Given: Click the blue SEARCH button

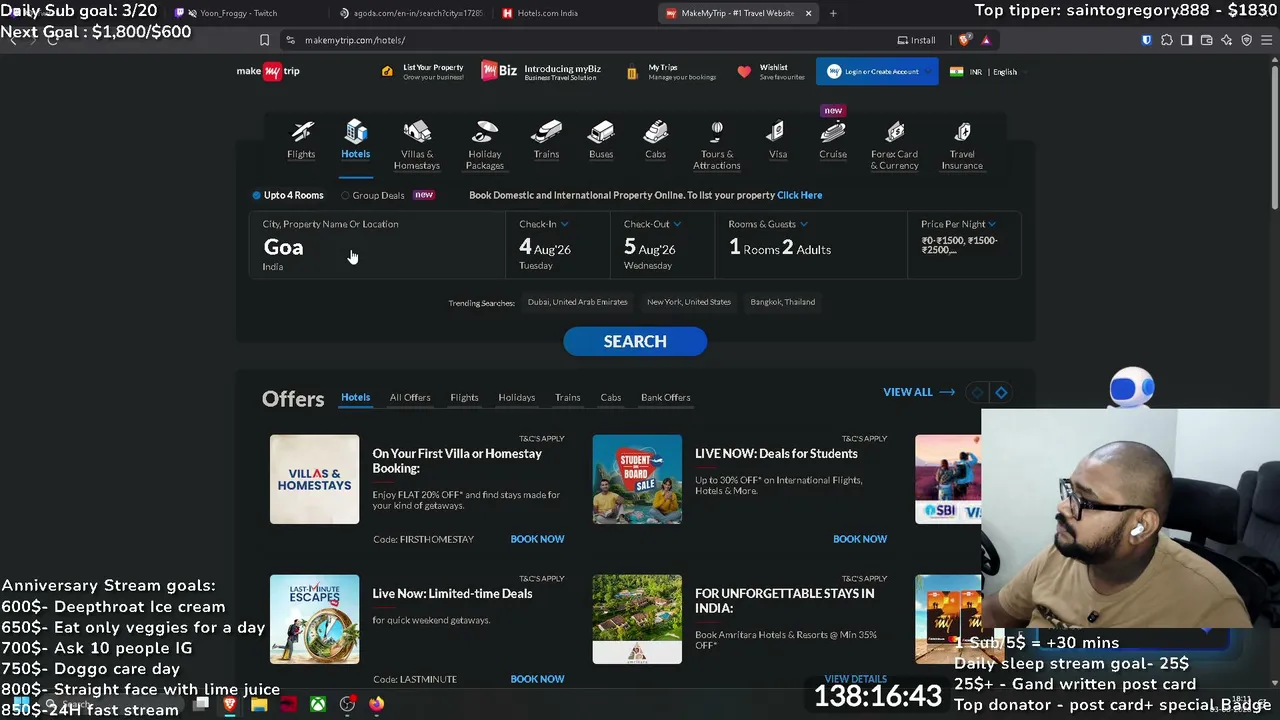Looking at the screenshot, I should [x=635, y=341].
